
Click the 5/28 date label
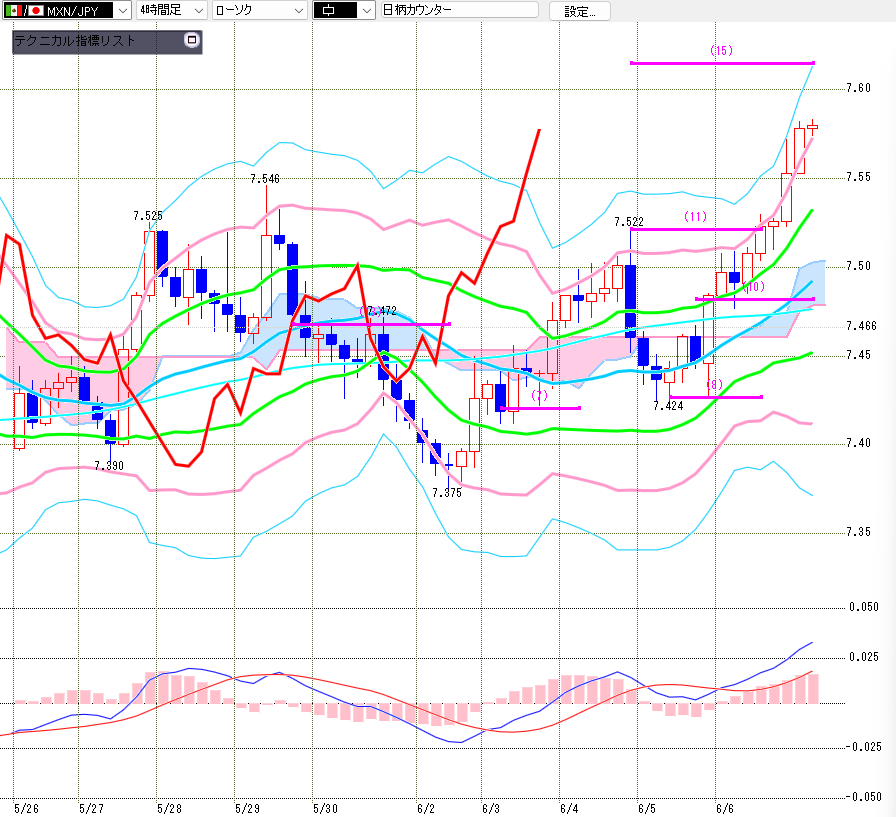[x=169, y=808]
